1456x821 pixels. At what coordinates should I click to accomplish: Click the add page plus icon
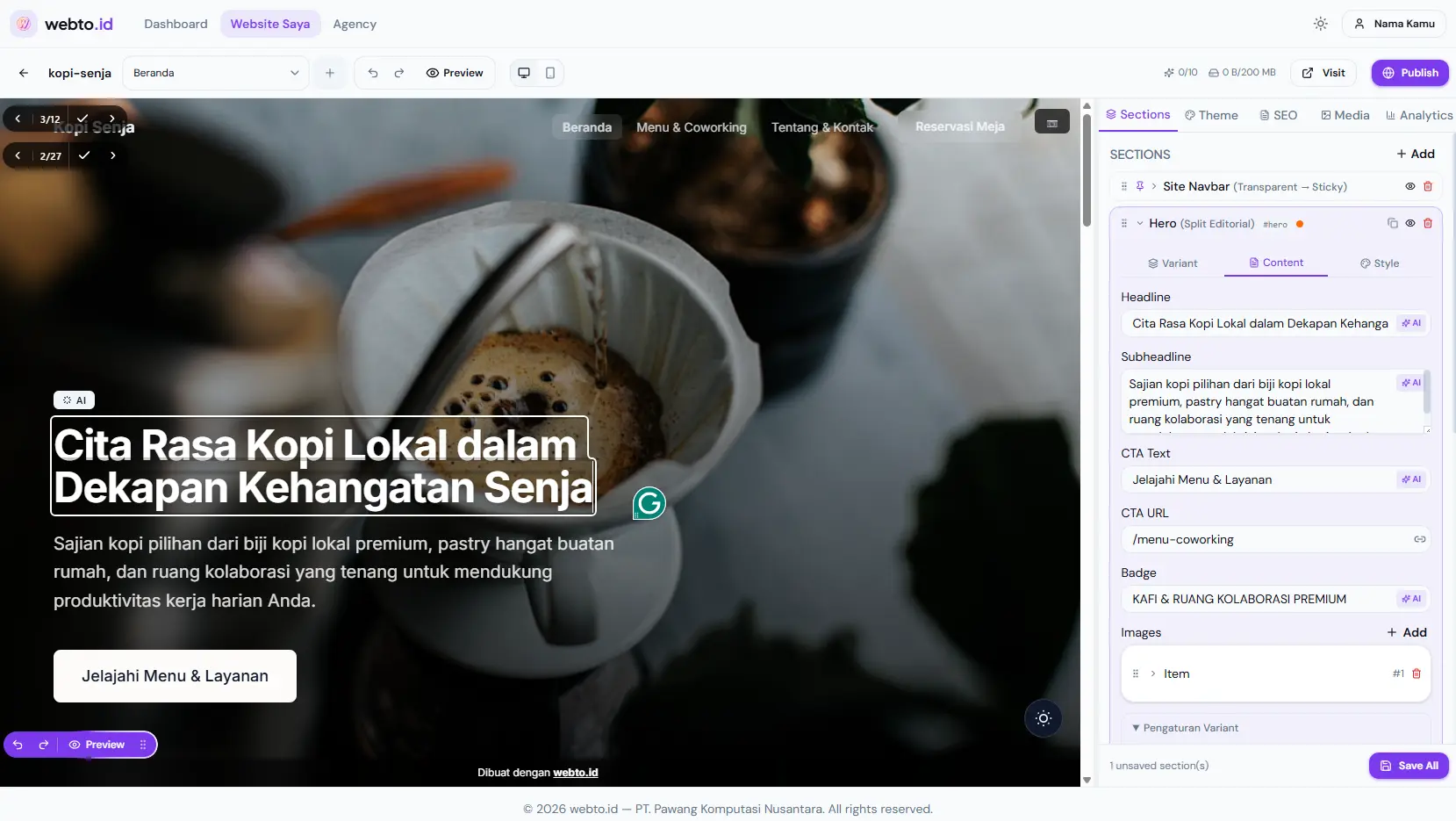[x=330, y=73]
